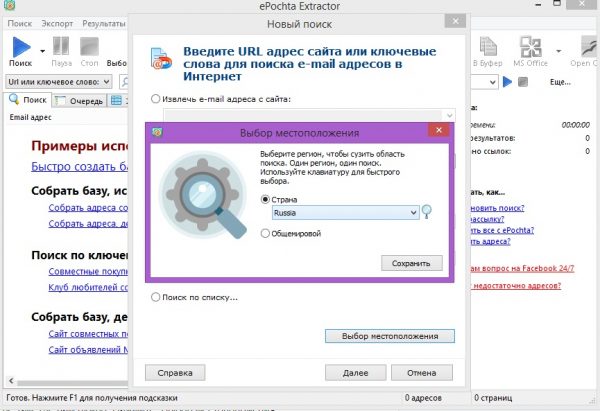Click the Пауза toolbar icon
Screen dimensions: 600x411
(x=61, y=46)
